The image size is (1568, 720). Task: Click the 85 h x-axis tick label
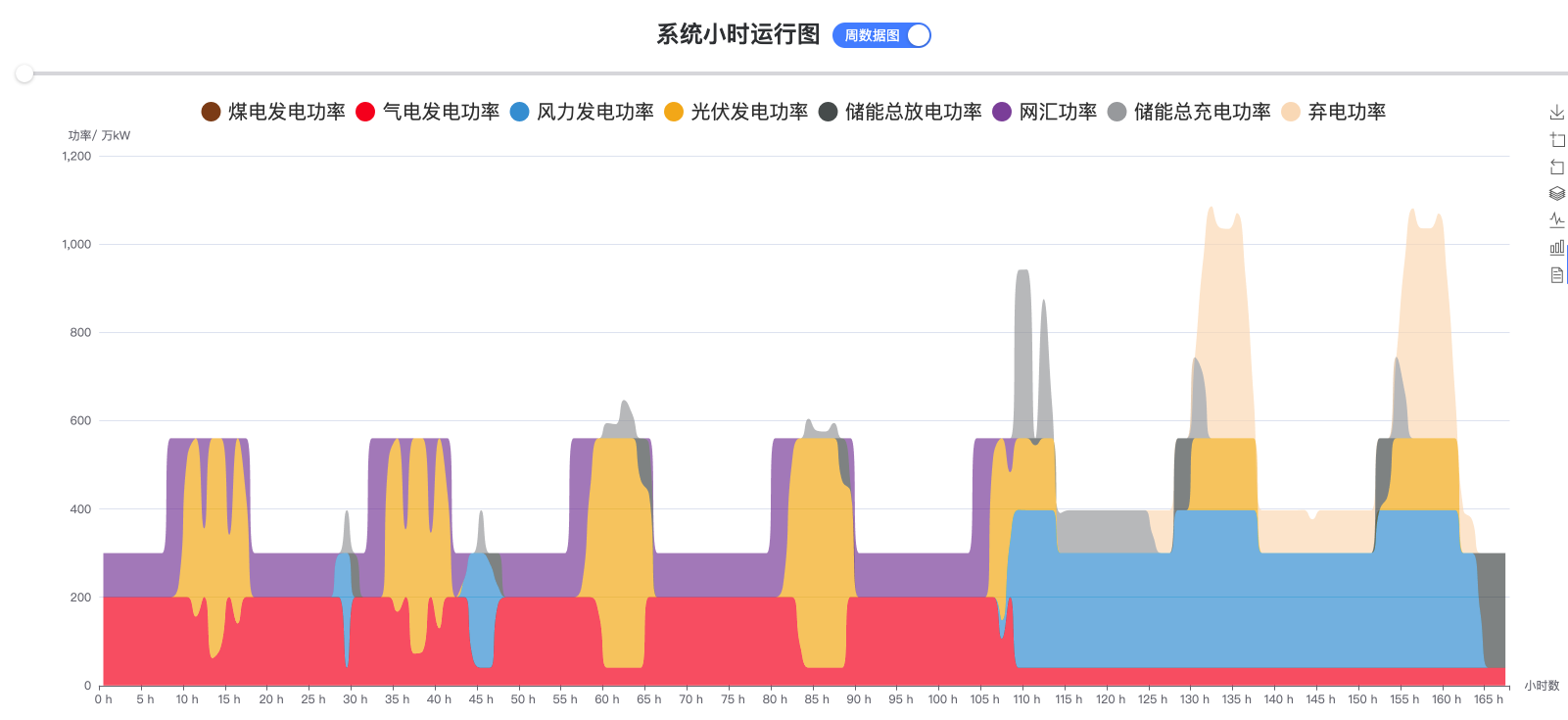click(x=816, y=699)
